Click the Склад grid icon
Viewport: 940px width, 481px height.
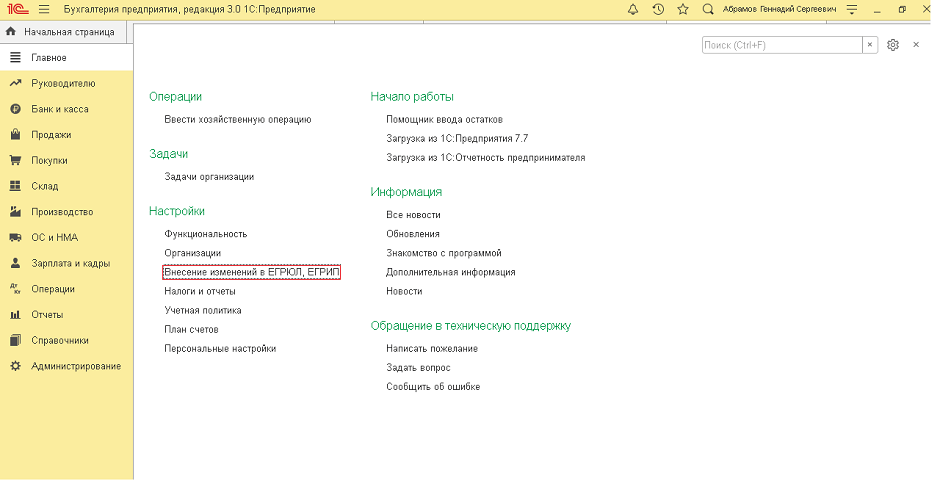[16, 187]
